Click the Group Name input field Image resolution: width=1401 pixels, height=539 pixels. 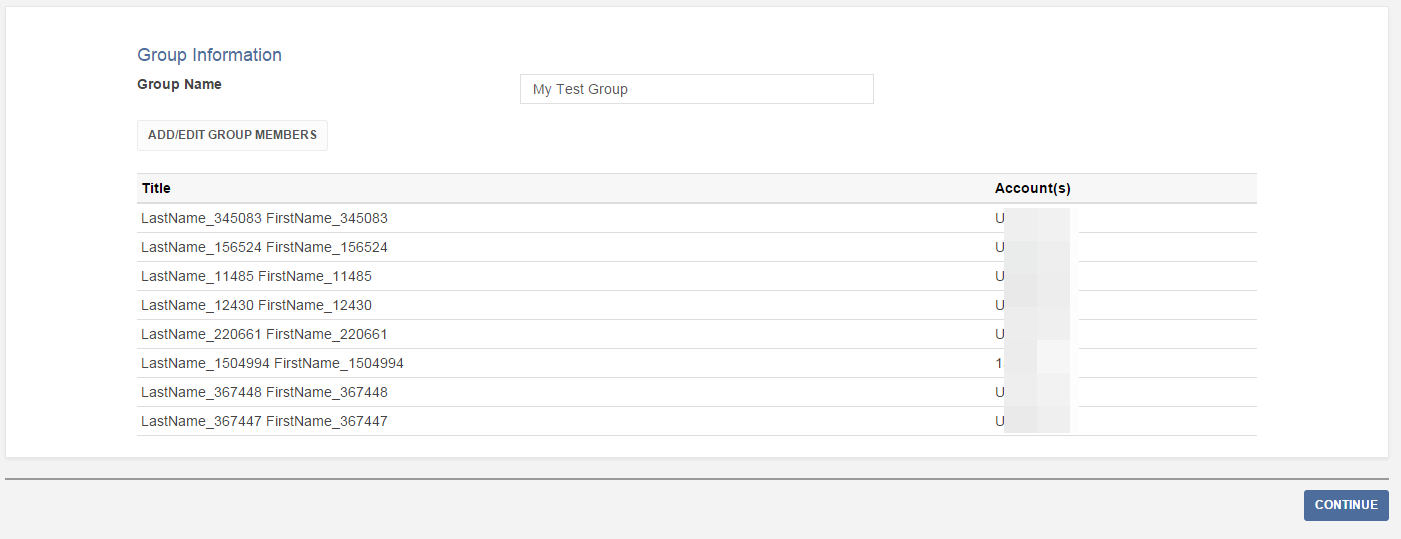coord(696,89)
